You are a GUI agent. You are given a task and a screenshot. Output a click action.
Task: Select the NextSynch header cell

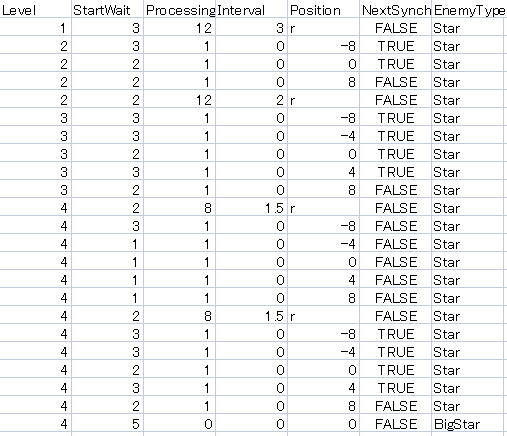[x=396, y=9]
